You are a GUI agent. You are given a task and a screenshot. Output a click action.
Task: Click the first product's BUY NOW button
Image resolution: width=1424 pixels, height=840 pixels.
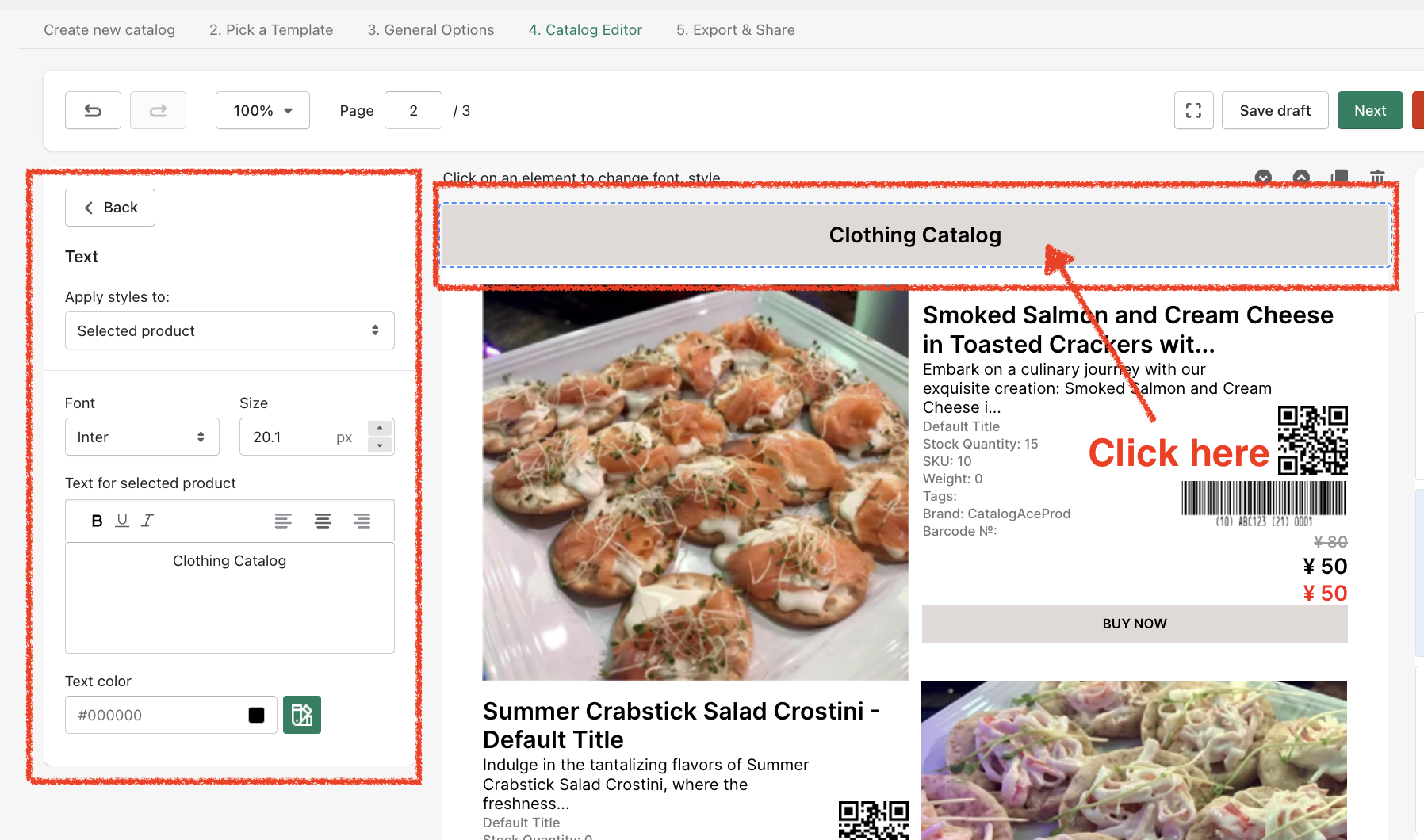pyautogui.click(x=1135, y=624)
